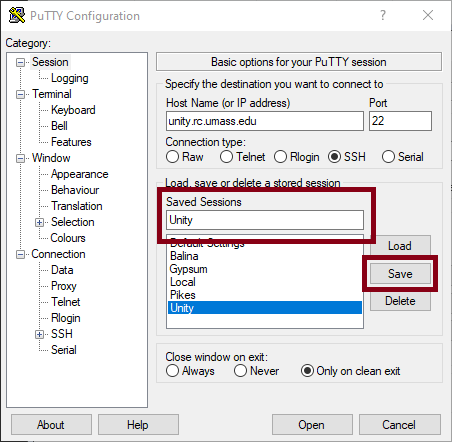The width and height of the screenshot is (452, 442).
Task: Collapse the Connection tree node
Action: (x=21, y=254)
